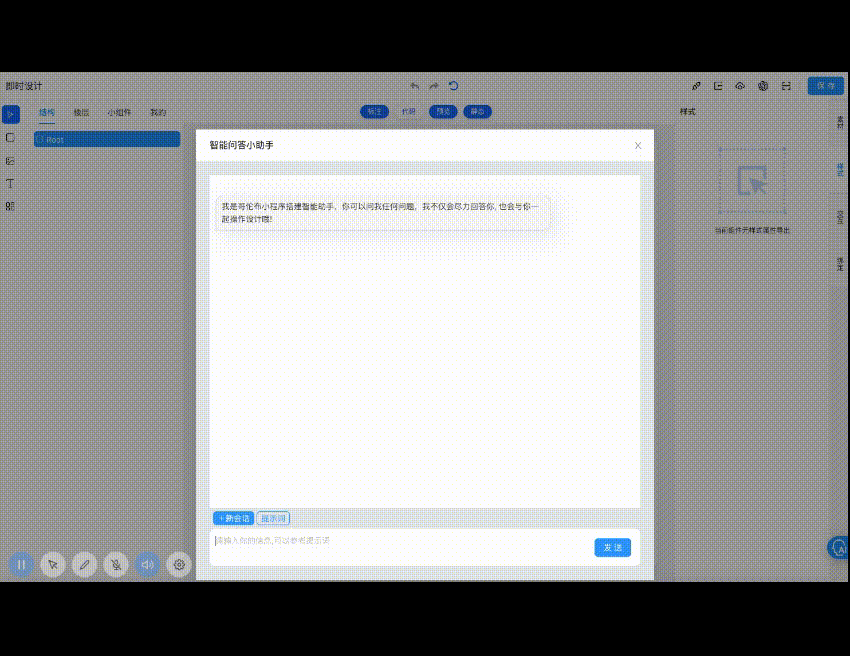Click the layout panel icon in top-right toolbar
Viewport: 850px width, 656px height.
(718, 86)
